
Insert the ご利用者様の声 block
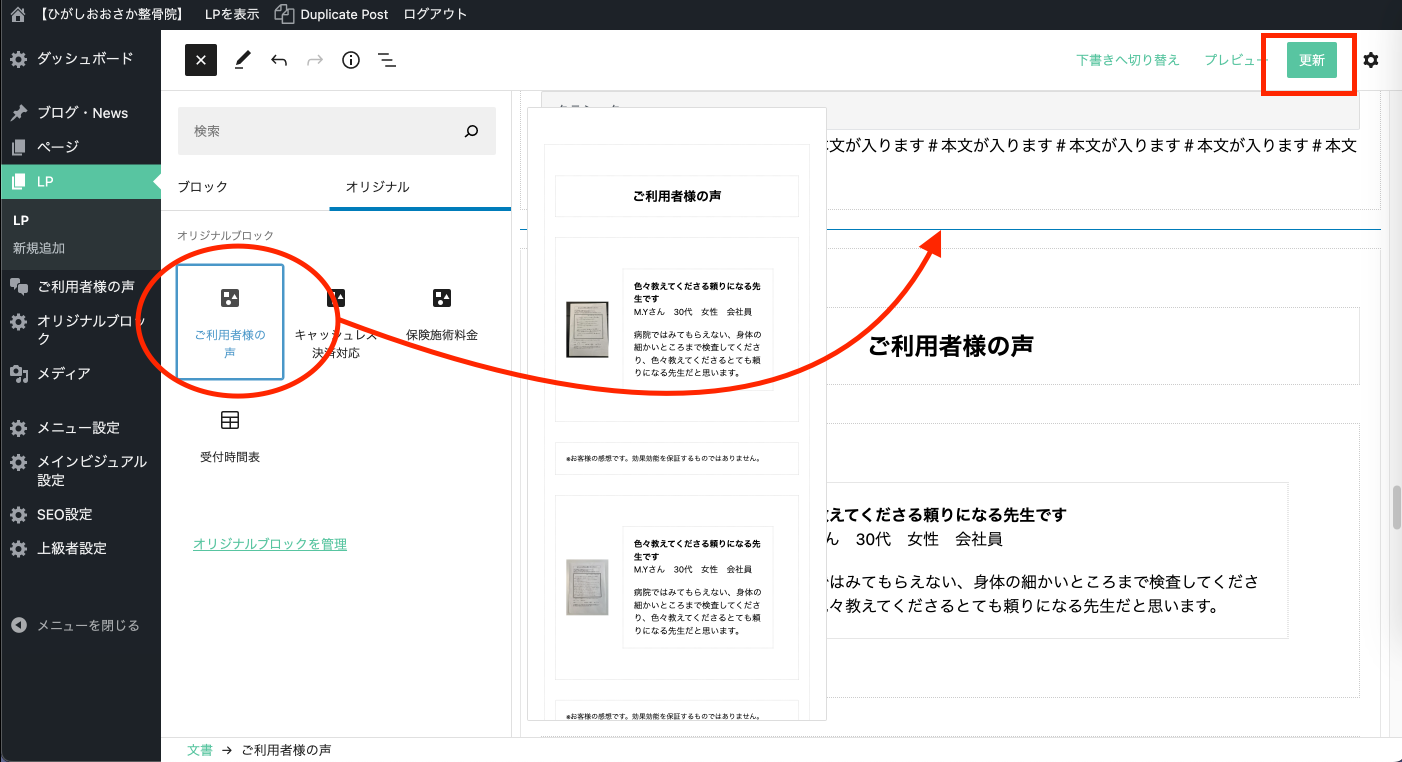click(x=230, y=322)
